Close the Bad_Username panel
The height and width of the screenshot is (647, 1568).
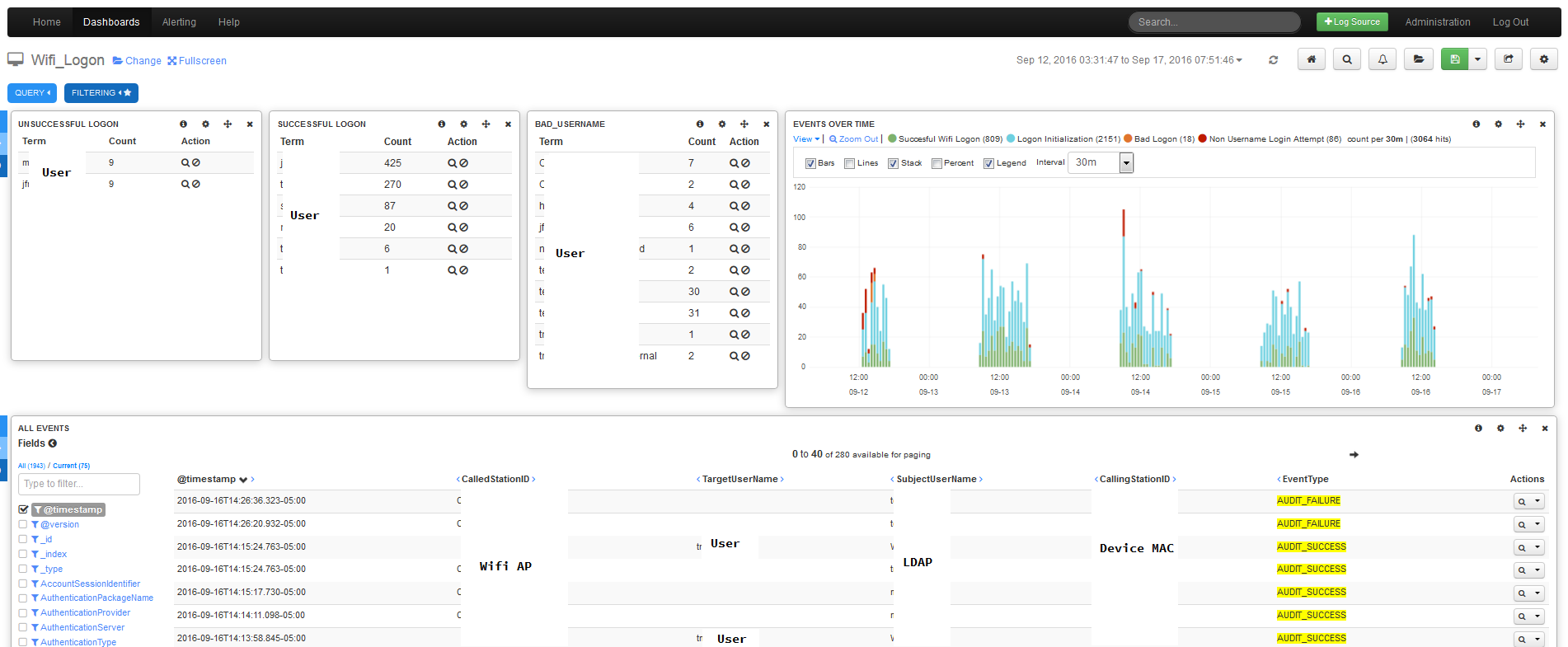coord(766,124)
